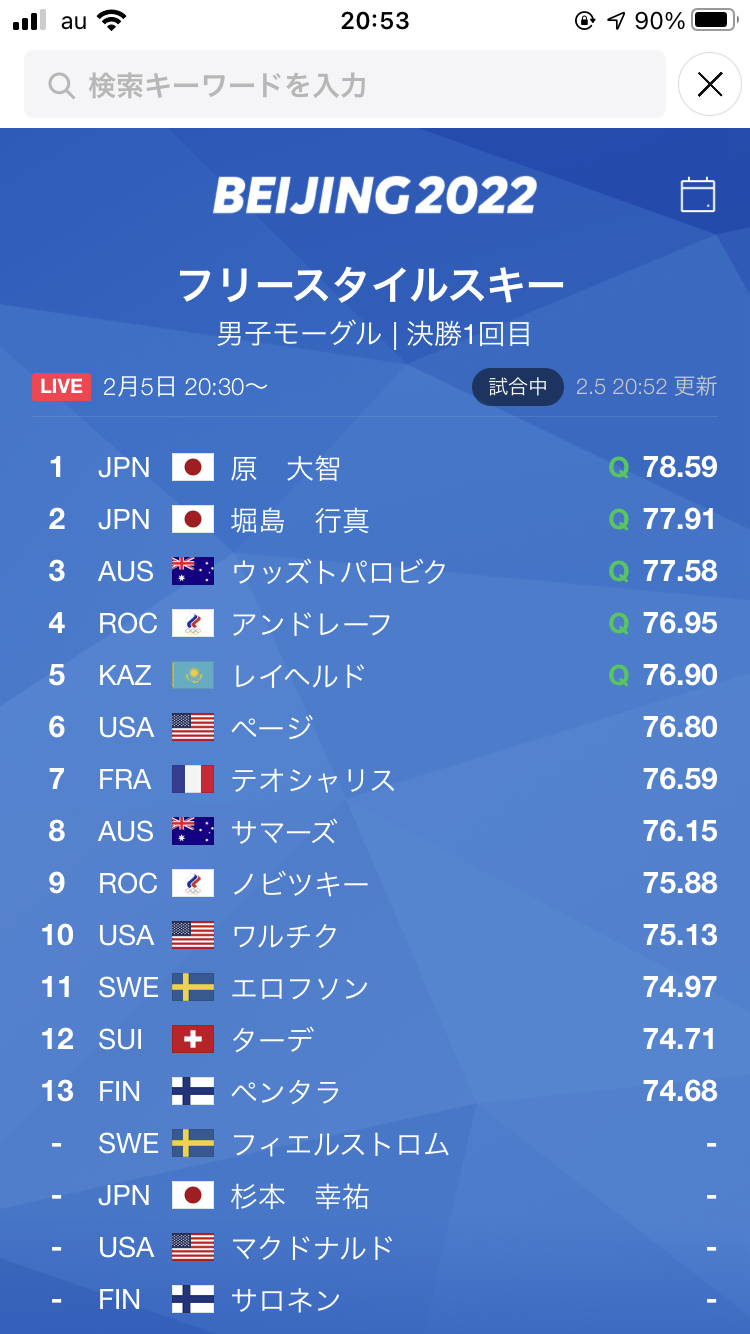Tap the search keyword input field
Image resolution: width=750 pixels, height=1334 pixels.
click(345, 85)
